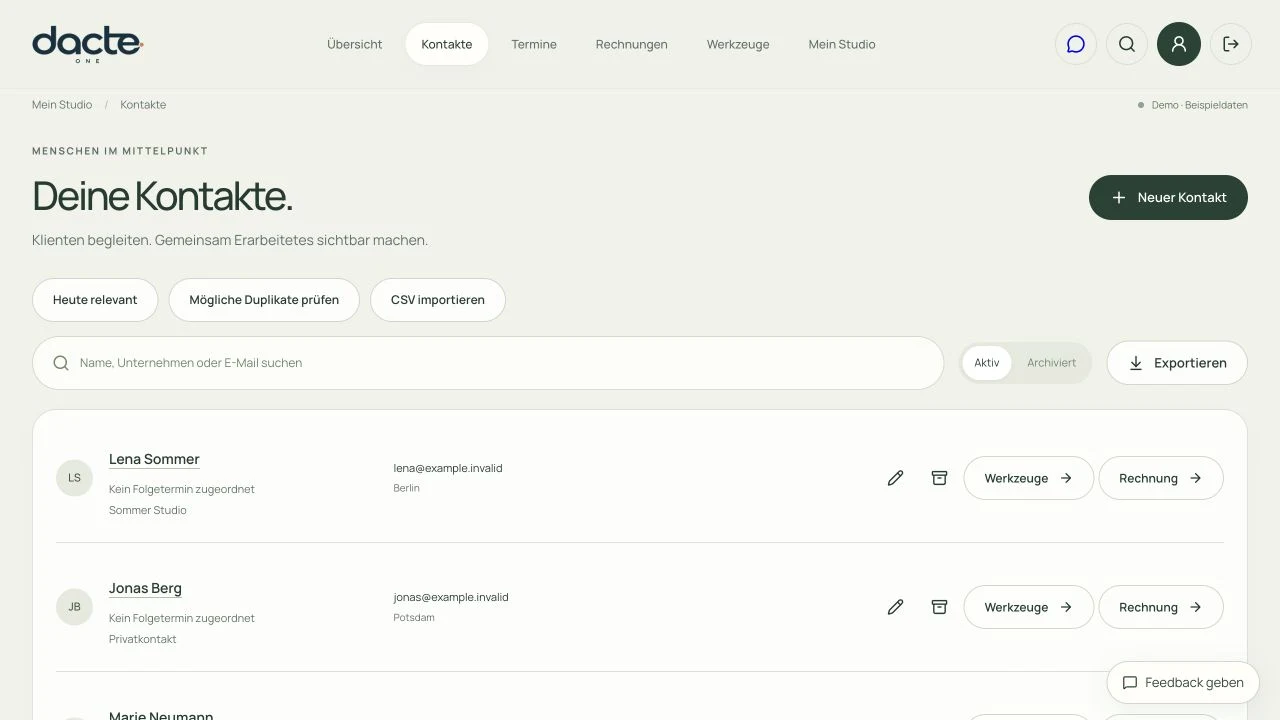This screenshot has width=1280, height=720.
Task: Click the logout icon in header
Action: (1231, 44)
